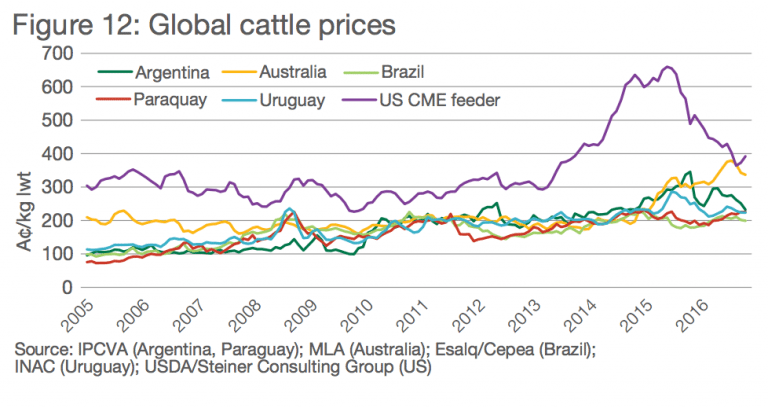The height and width of the screenshot is (408, 768).
Task: Click the light green Brazil legend line
Action: (361, 72)
